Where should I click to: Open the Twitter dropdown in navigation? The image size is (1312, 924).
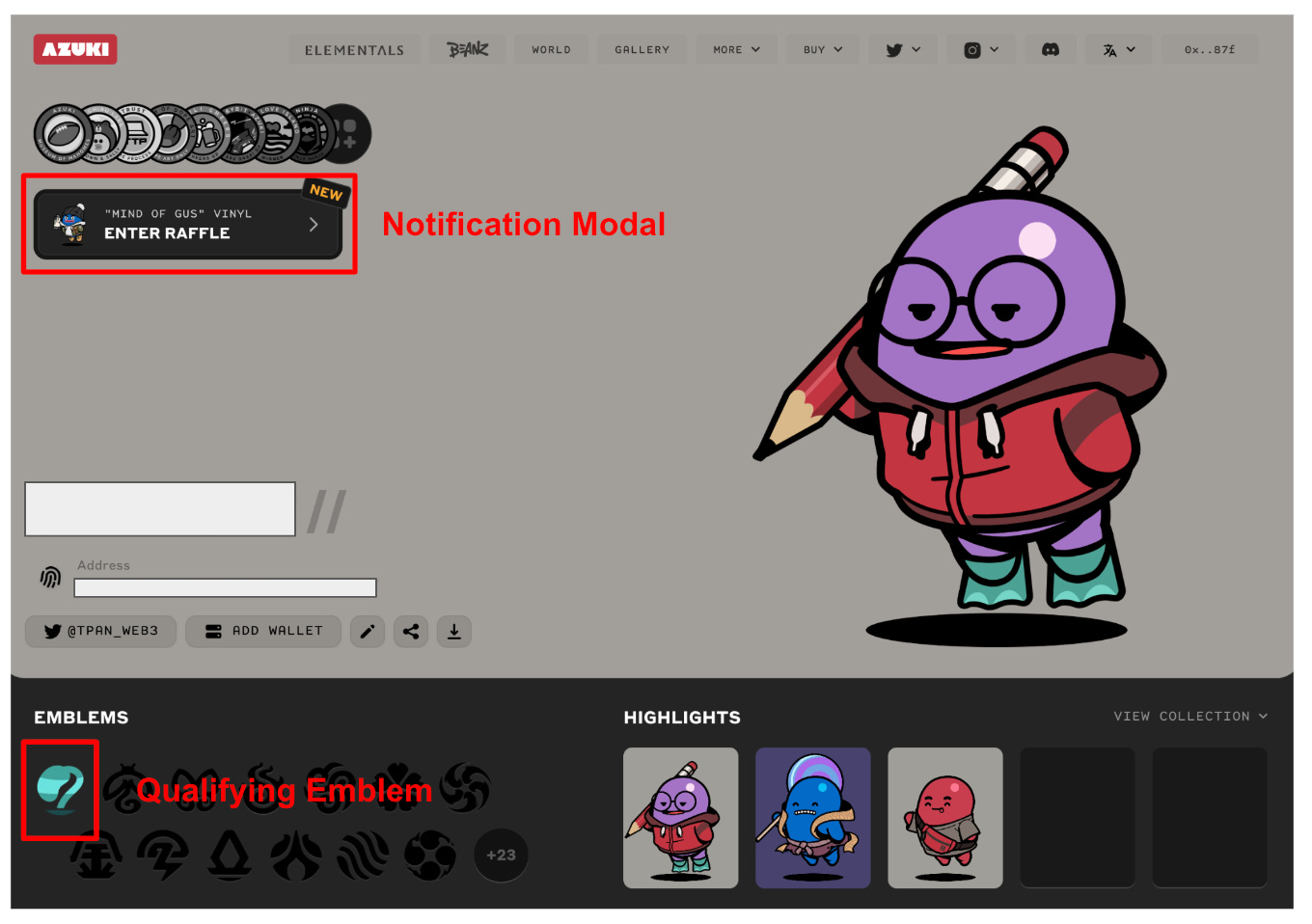[903, 49]
